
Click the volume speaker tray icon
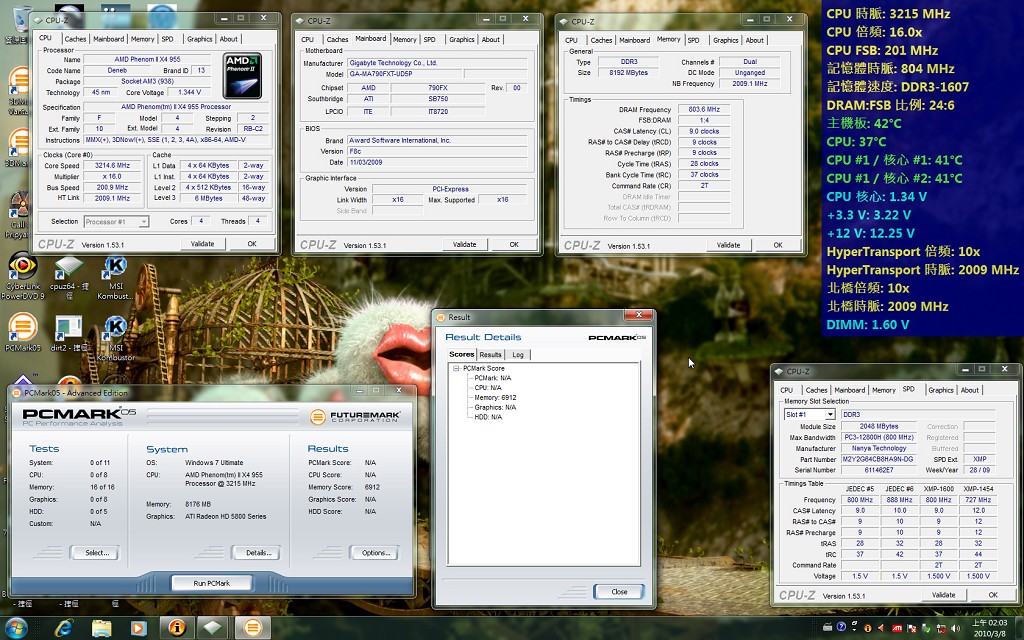coord(957,628)
